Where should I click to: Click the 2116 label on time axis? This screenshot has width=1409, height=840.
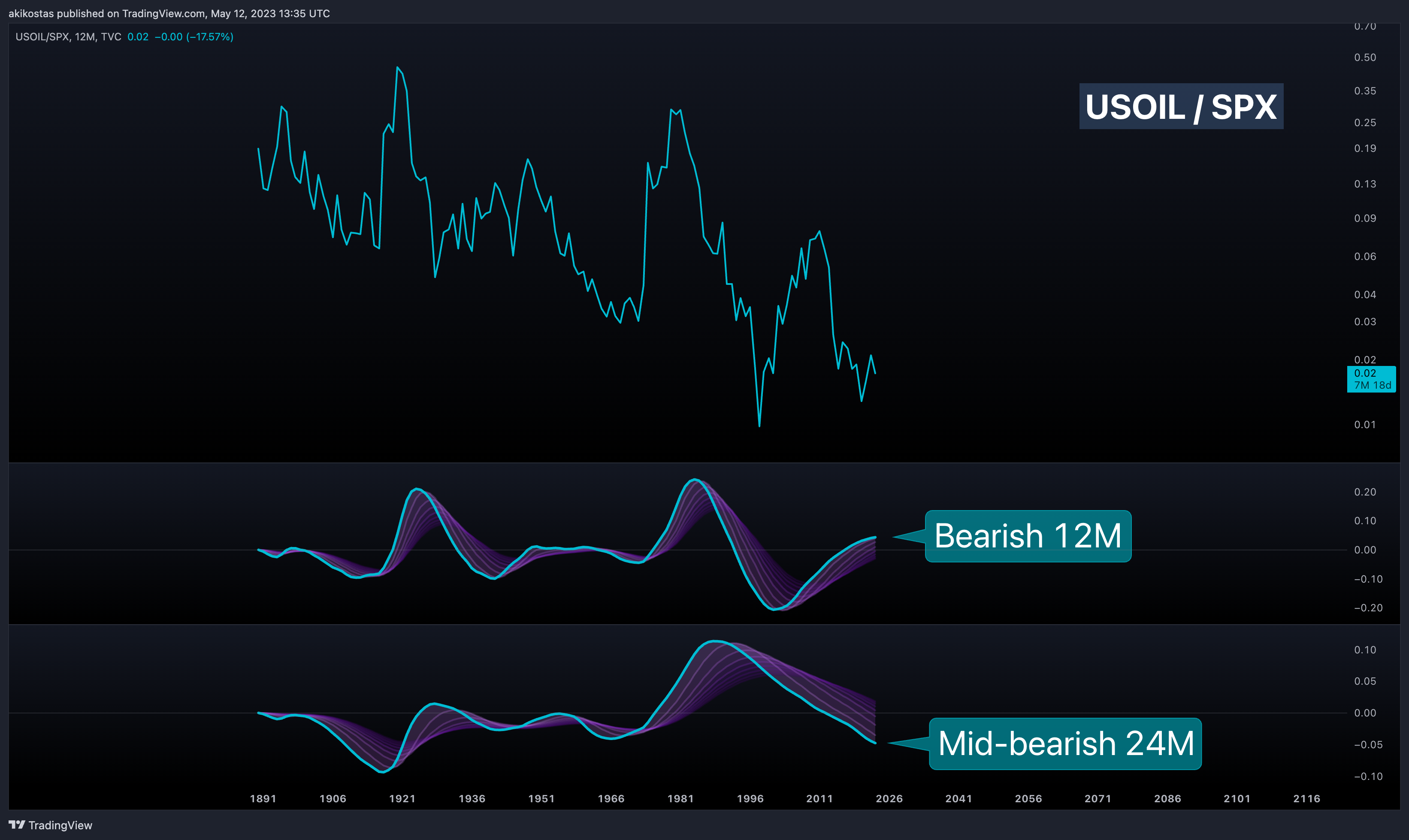pyautogui.click(x=1307, y=799)
